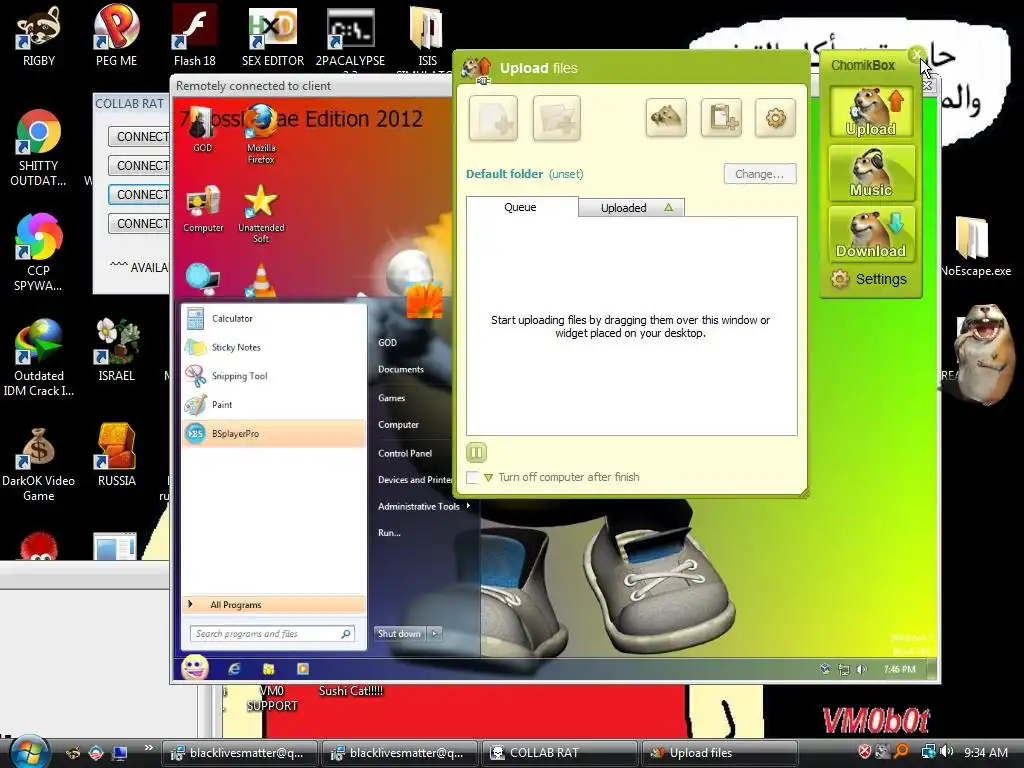1024x768 pixels.
Task: Open the PEG ME desktop shortcut
Action: point(116,37)
